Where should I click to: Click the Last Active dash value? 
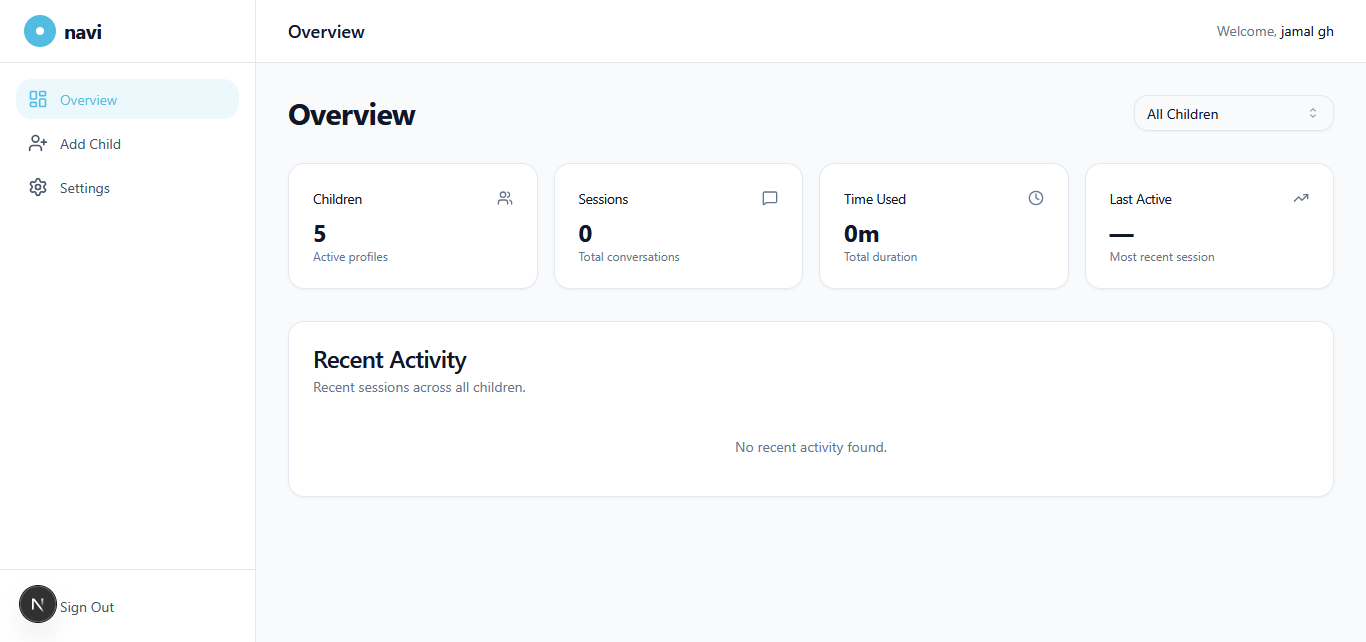click(1121, 234)
